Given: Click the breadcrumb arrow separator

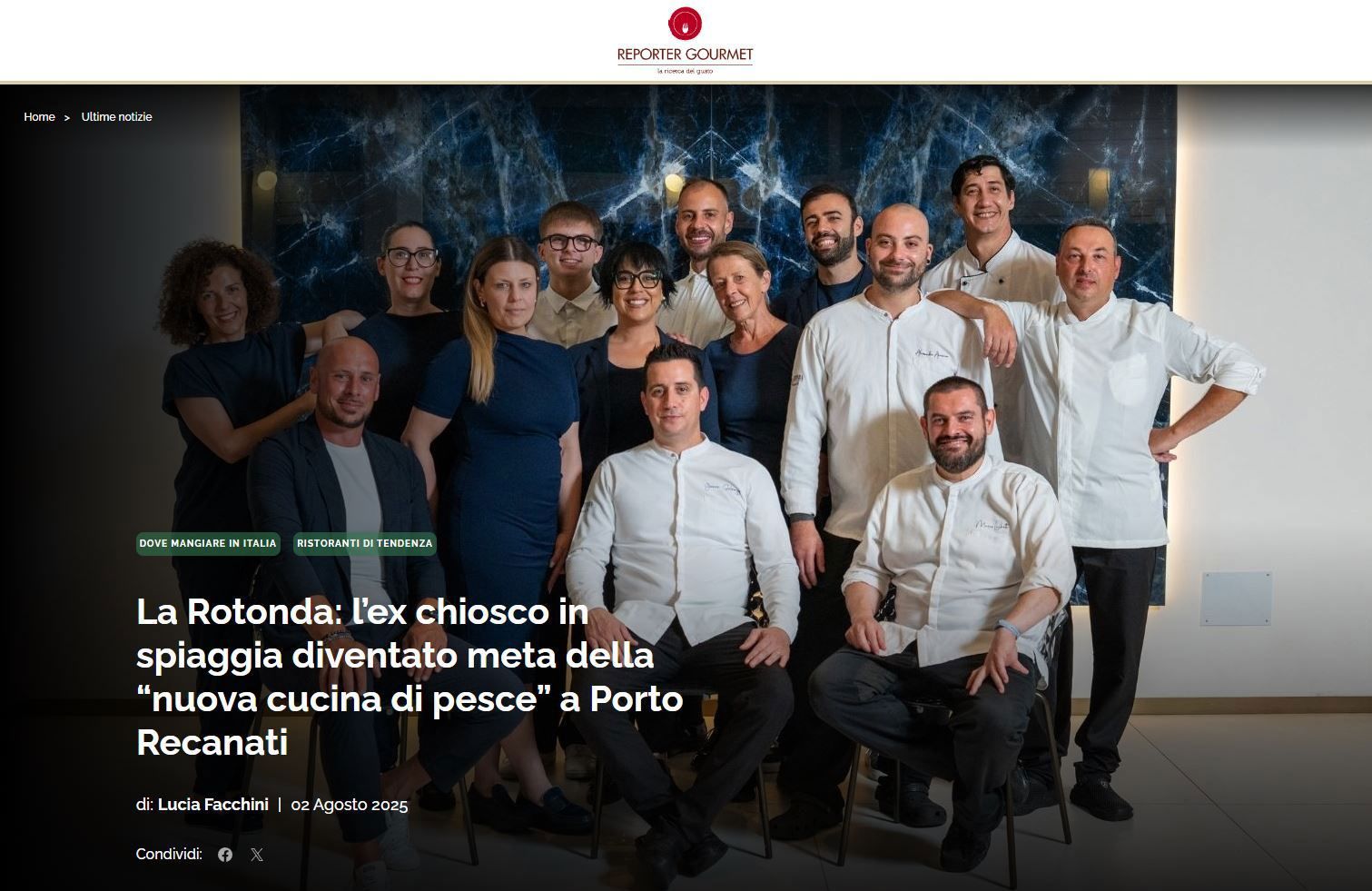Looking at the screenshot, I should 67,118.
